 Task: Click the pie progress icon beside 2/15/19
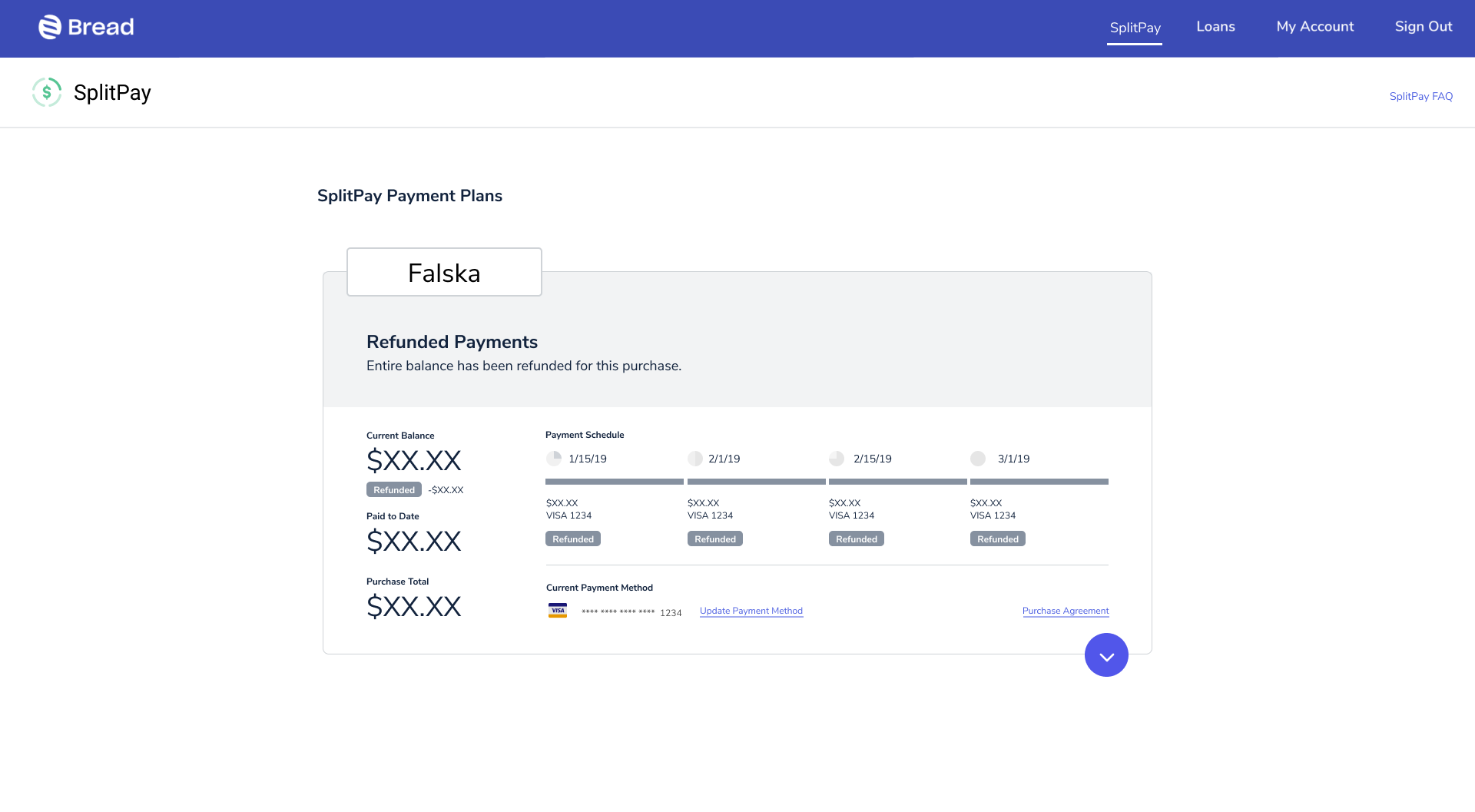click(837, 459)
